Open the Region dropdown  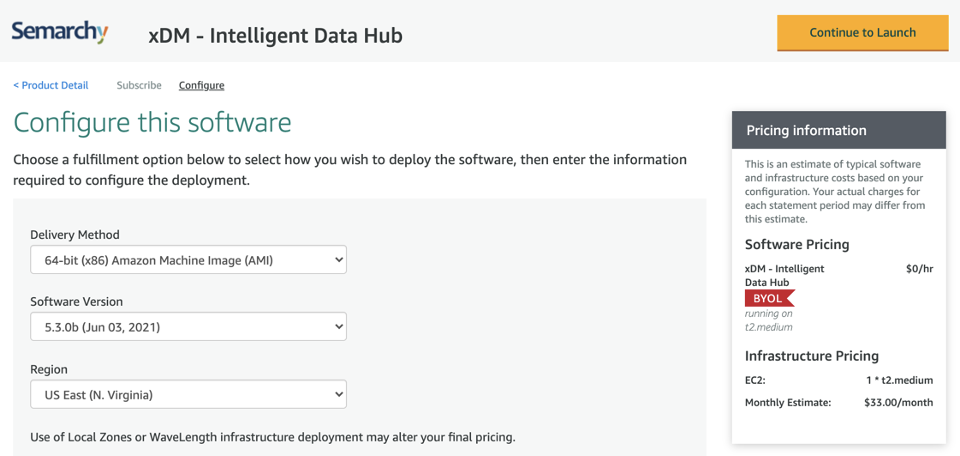(189, 395)
